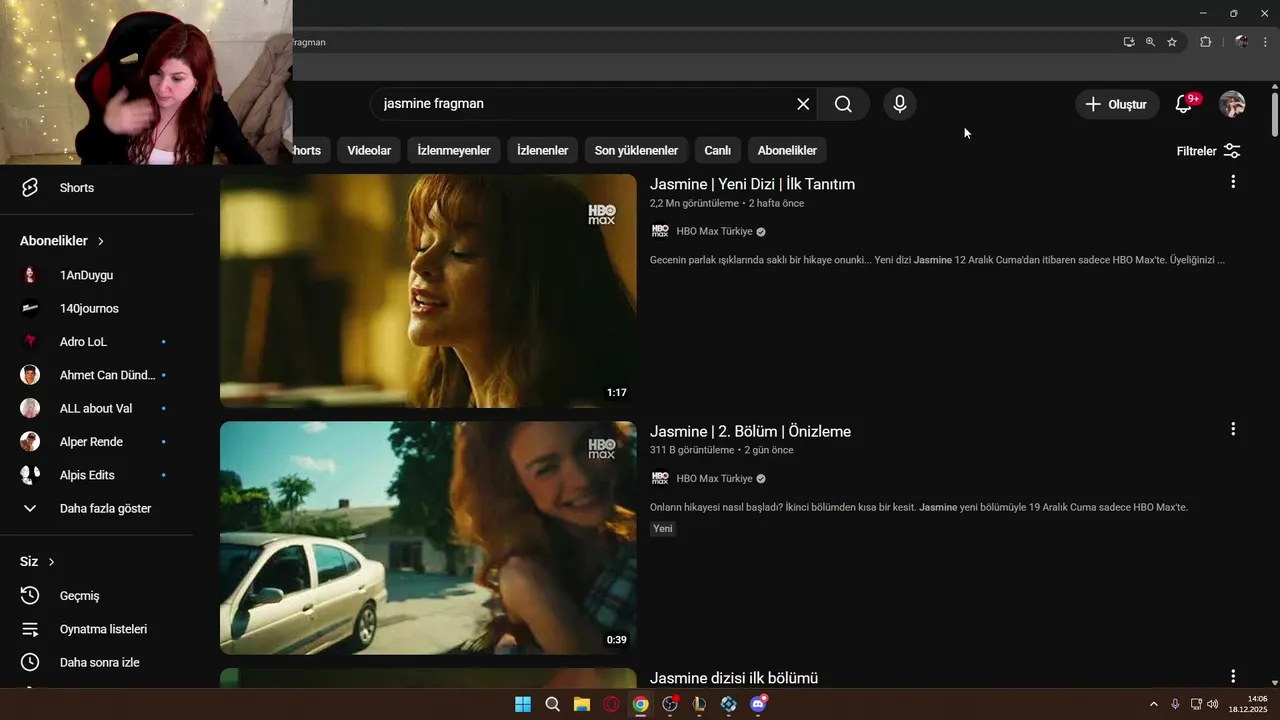Viewport: 1280px width, 720px height.
Task: Open more options for Jasmine dizisi ilk bölümü
Action: point(1233,677)
